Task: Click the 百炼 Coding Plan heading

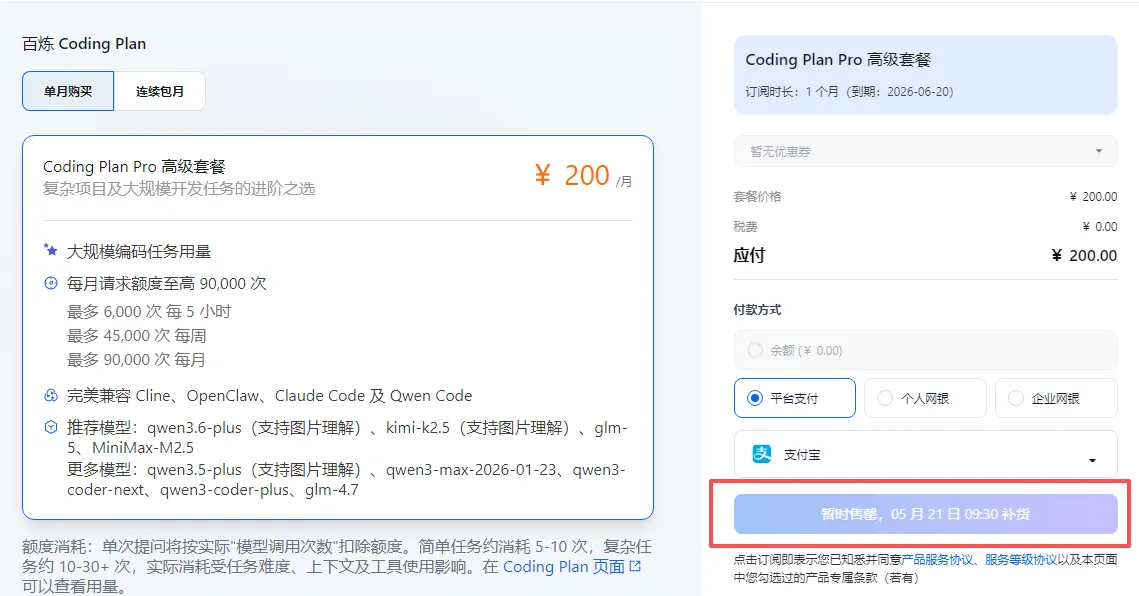Action: (84, 44)
